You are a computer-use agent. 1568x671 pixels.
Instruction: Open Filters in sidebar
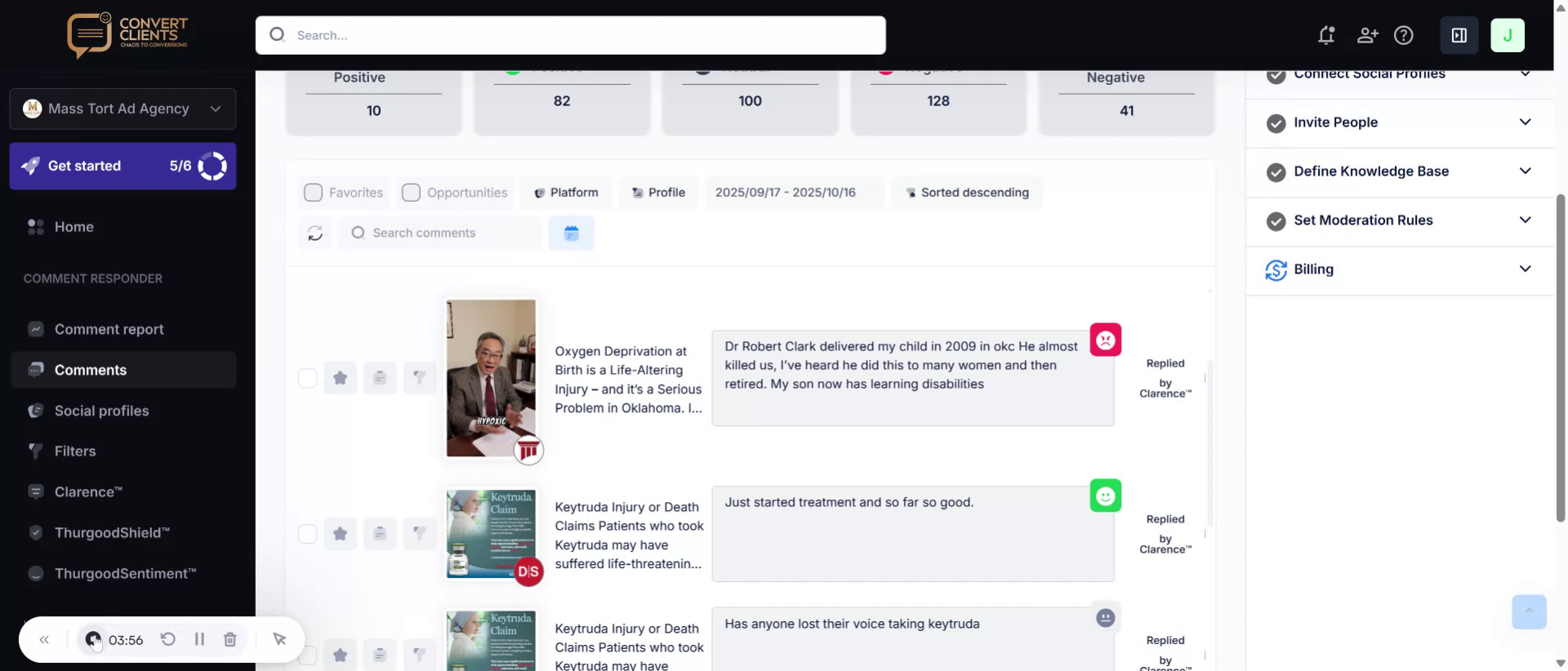[x=123, y=451]
